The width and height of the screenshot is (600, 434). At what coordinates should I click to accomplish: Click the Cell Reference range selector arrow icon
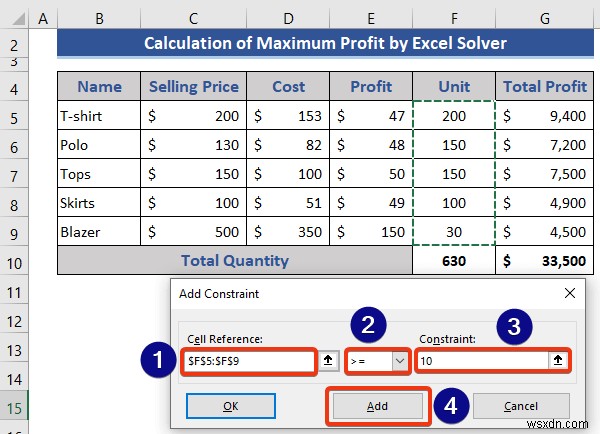pos(328,360)
